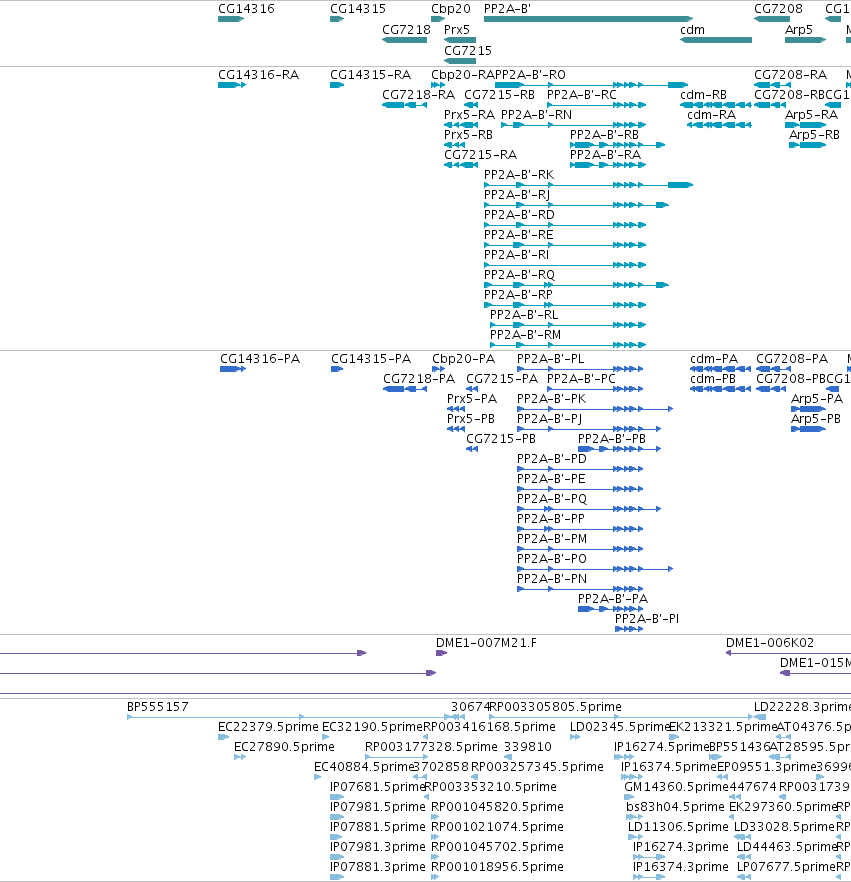Screen dimensions: 851x882
Task: Open transcript CG7215-RA
Action: click(481, 155)
